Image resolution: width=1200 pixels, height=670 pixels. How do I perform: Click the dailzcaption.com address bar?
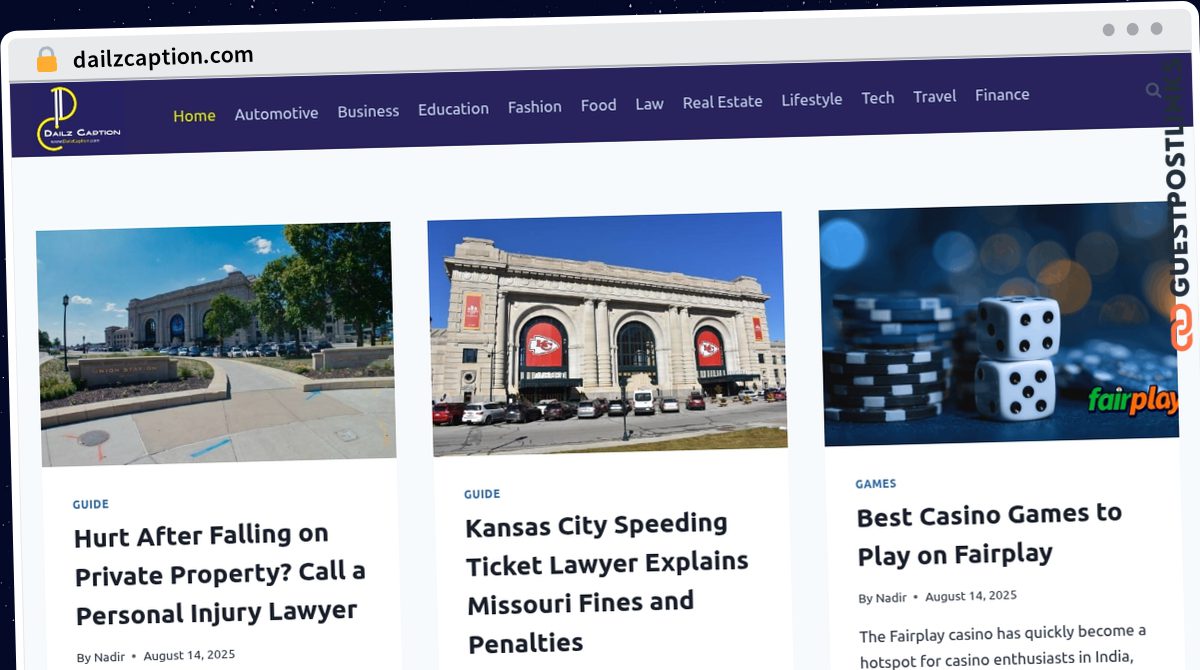(x=163, y=57)
